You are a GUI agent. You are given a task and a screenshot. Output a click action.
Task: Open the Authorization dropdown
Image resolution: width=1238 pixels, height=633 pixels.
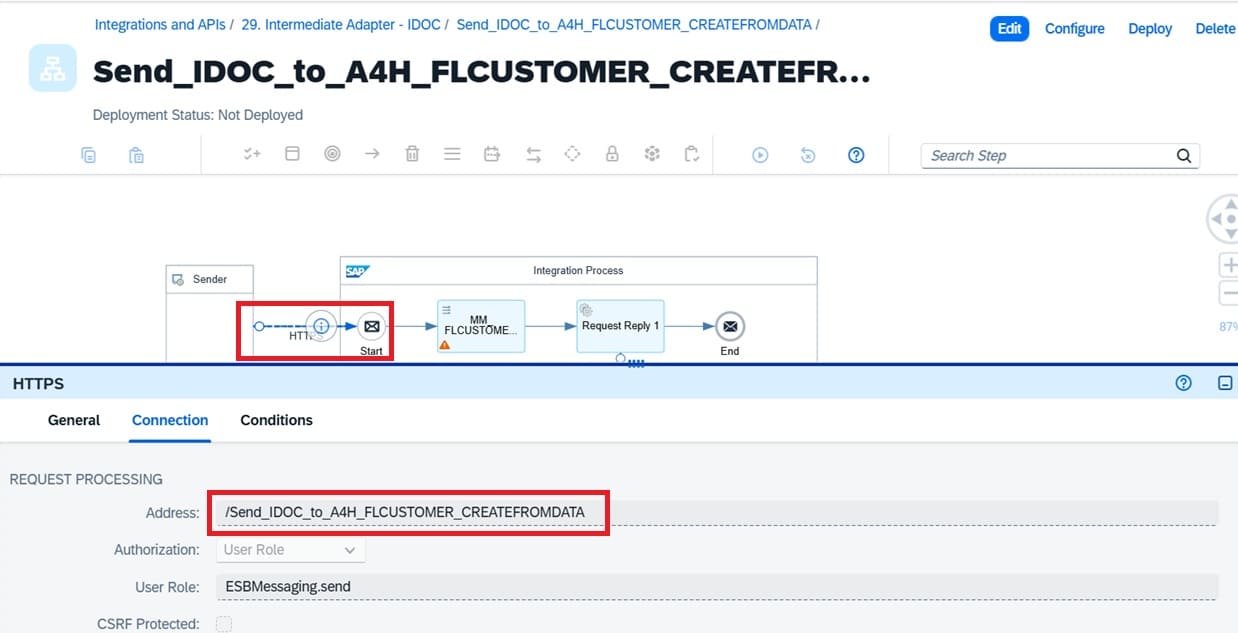pos(291,550)
